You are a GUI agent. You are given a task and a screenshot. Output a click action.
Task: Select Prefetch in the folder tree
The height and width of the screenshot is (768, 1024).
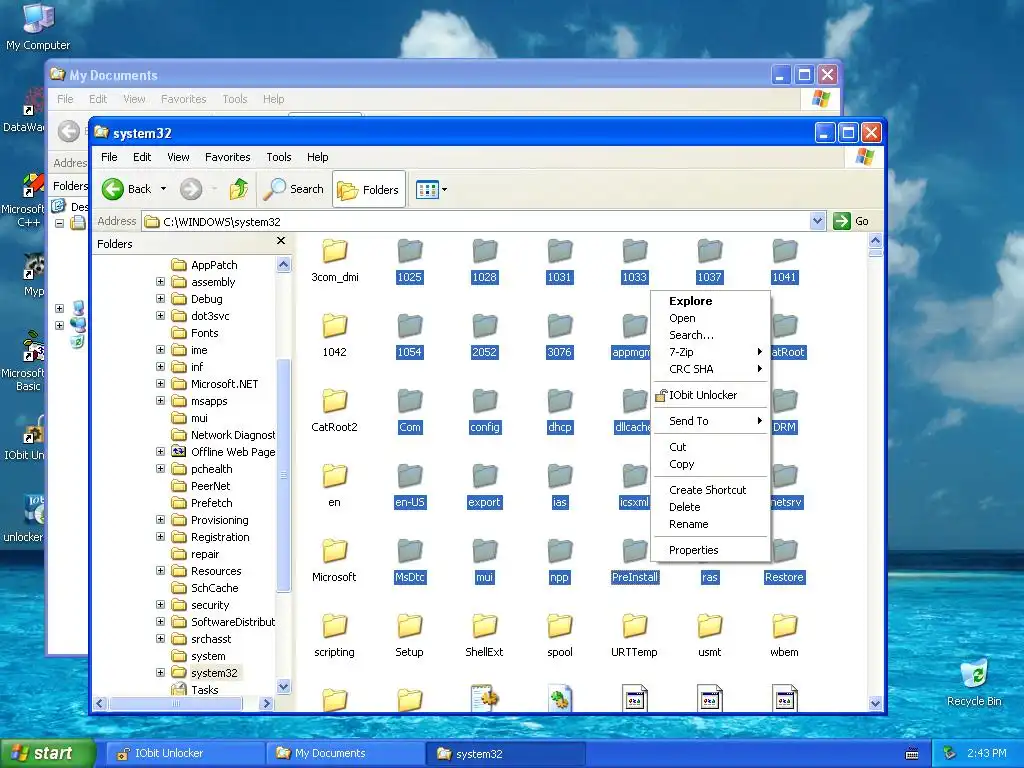point(212,503)
